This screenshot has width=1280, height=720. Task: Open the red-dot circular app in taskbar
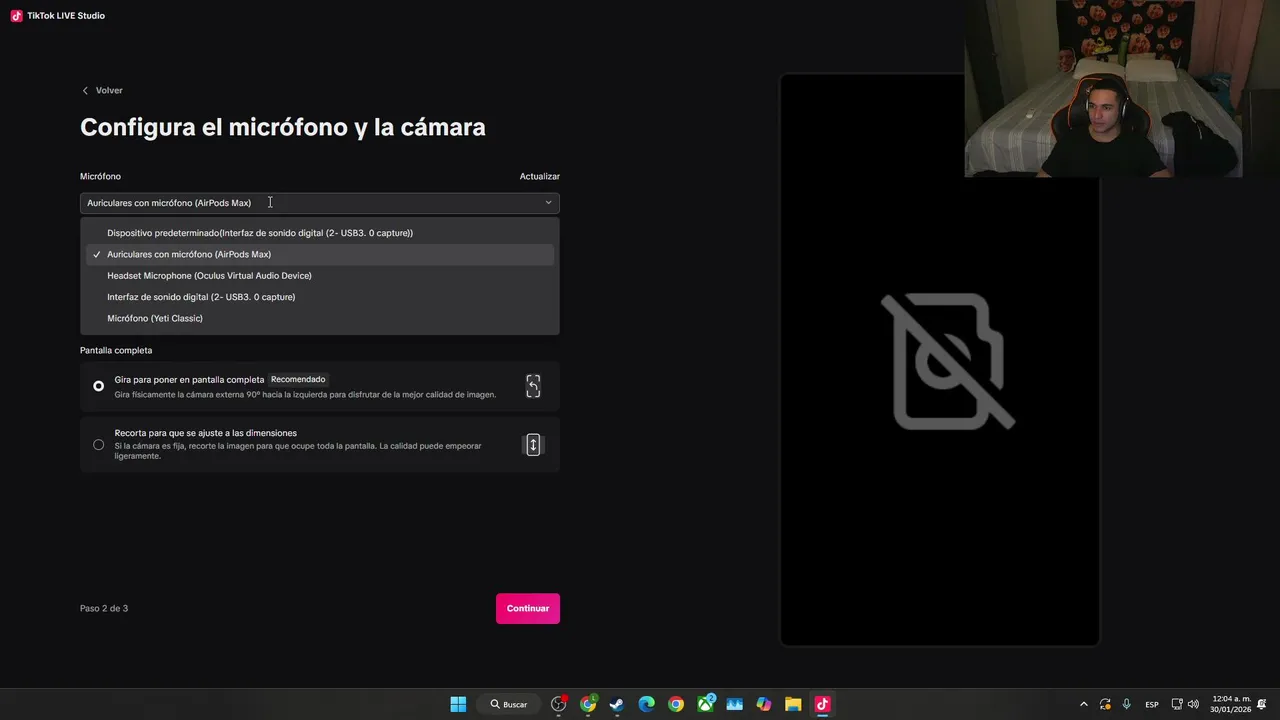point(559,704)
